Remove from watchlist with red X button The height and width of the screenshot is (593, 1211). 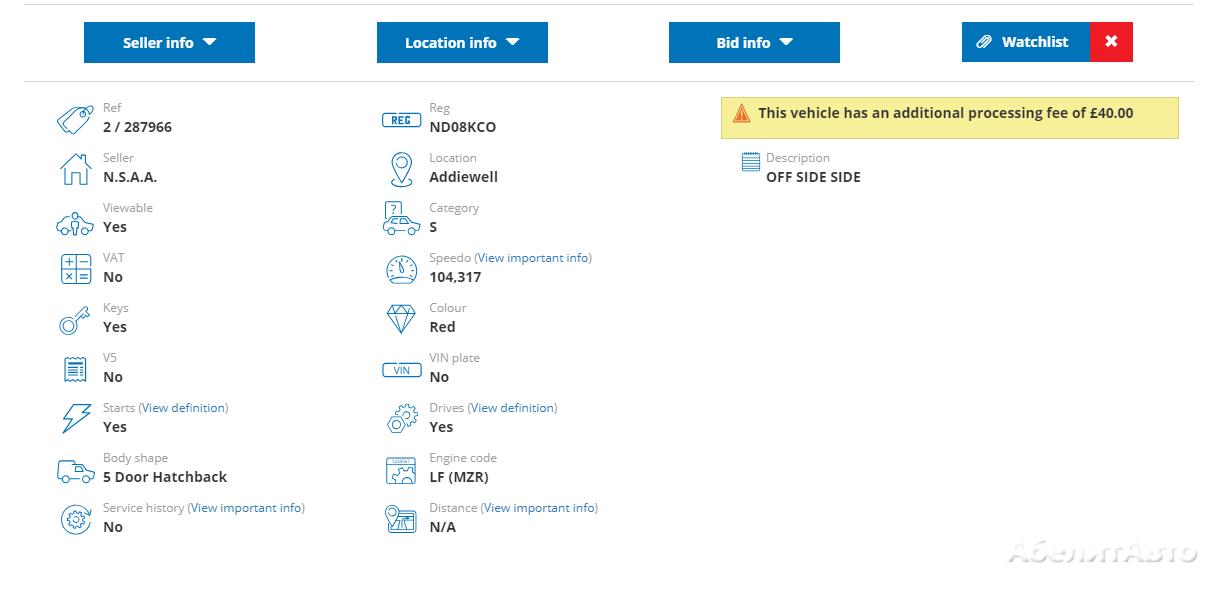(1111, 42)
